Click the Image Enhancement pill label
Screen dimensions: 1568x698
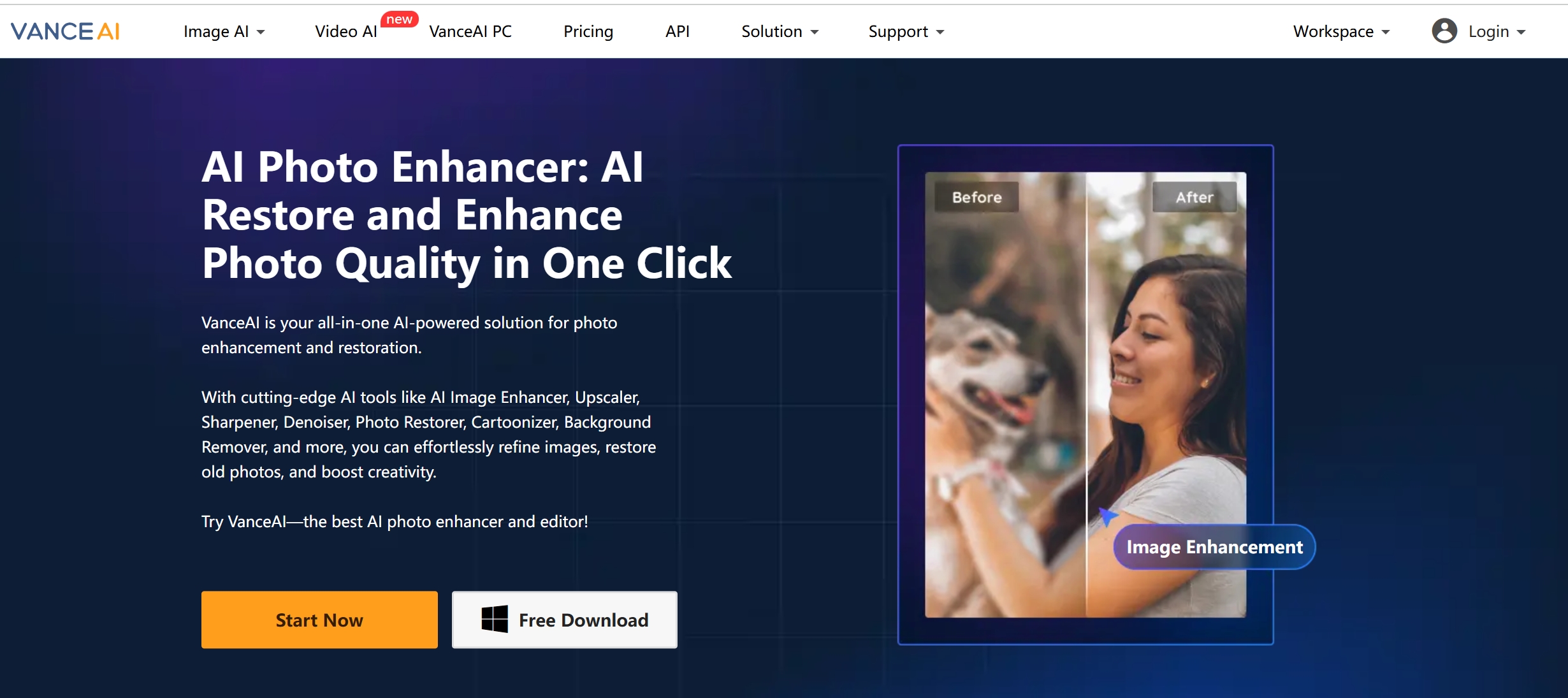point(1214,547)
